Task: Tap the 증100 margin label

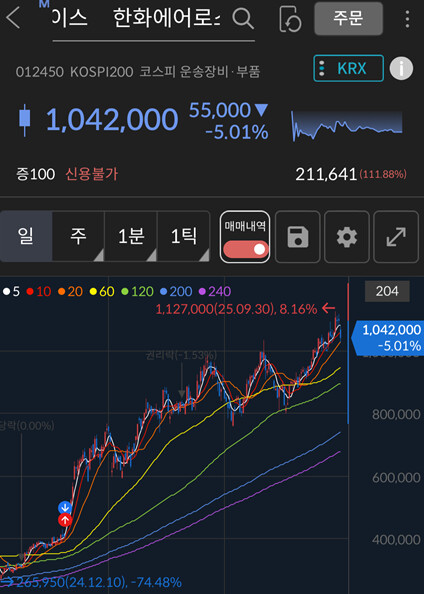Action: [35, 174]
